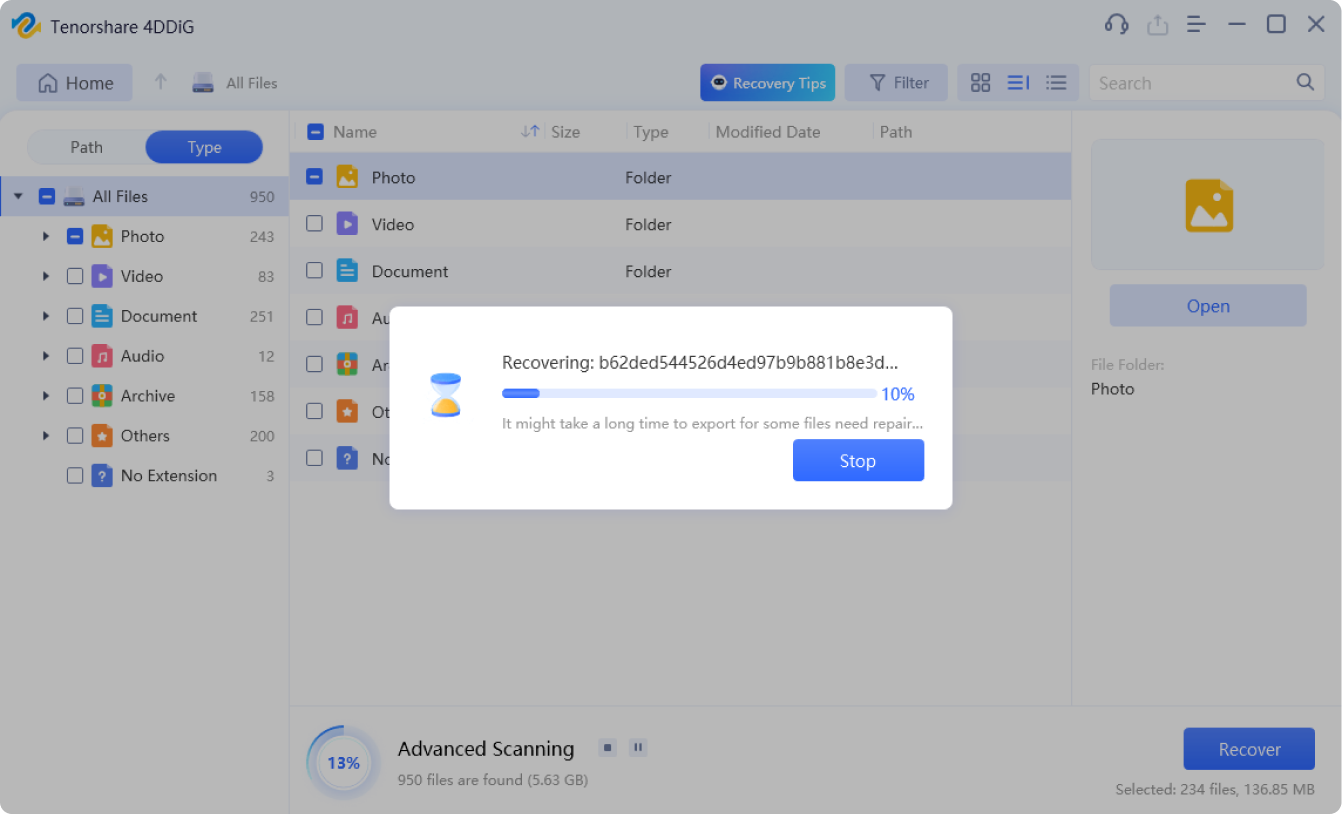Screen dimensions: 1342x814
Task: Click Archive icon in the sidebar tree
Action: click(102, 396)
